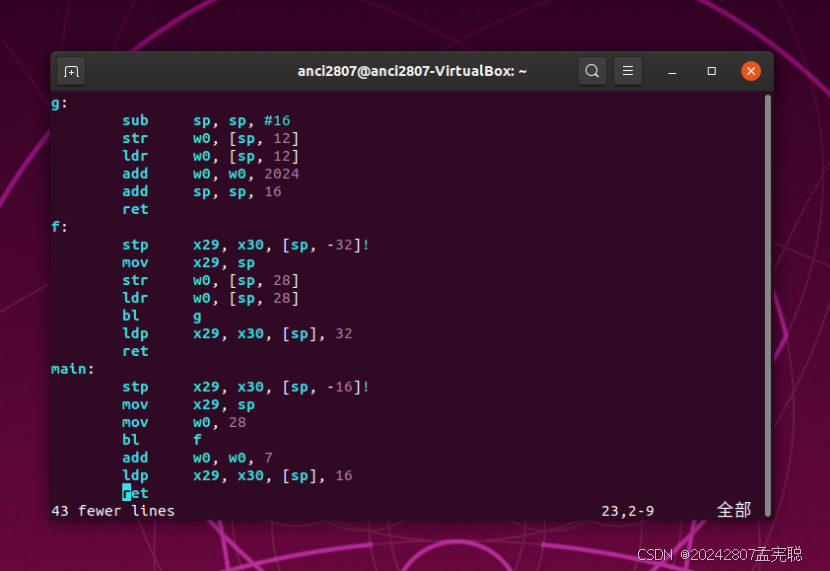Click 'ldp x29, x30, [sp], 32' line
The image size is (830, 571).
pyautogui.click(x=237, y=333)
